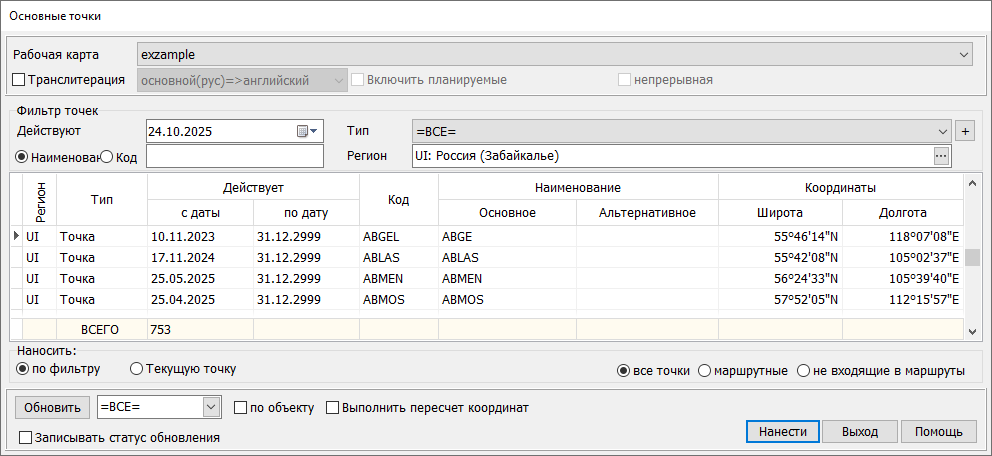The image size is (992, 456).
Task: Check the по объекту option
Action: click(240, 407)
